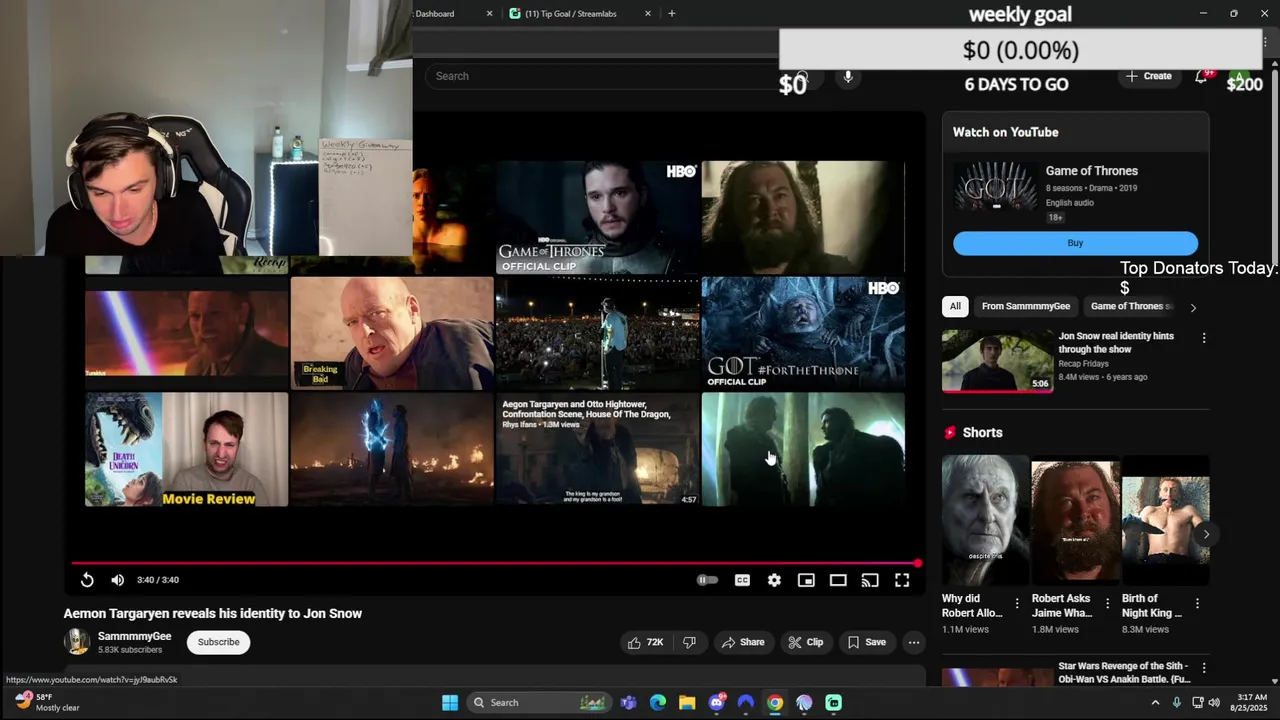Close the Tip Goal / Streamlabs tab
1280x720 pixels.
point(648,14)
